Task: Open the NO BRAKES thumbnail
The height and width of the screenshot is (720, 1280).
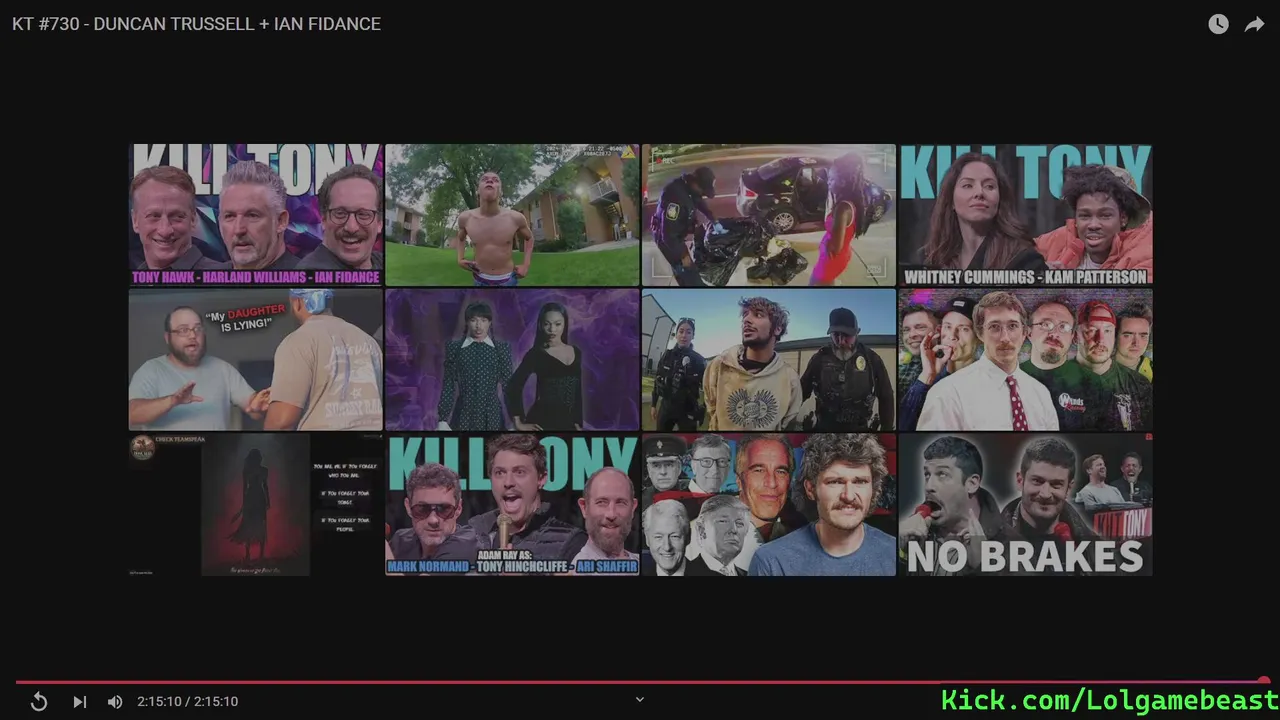Action: [1026, 505]
